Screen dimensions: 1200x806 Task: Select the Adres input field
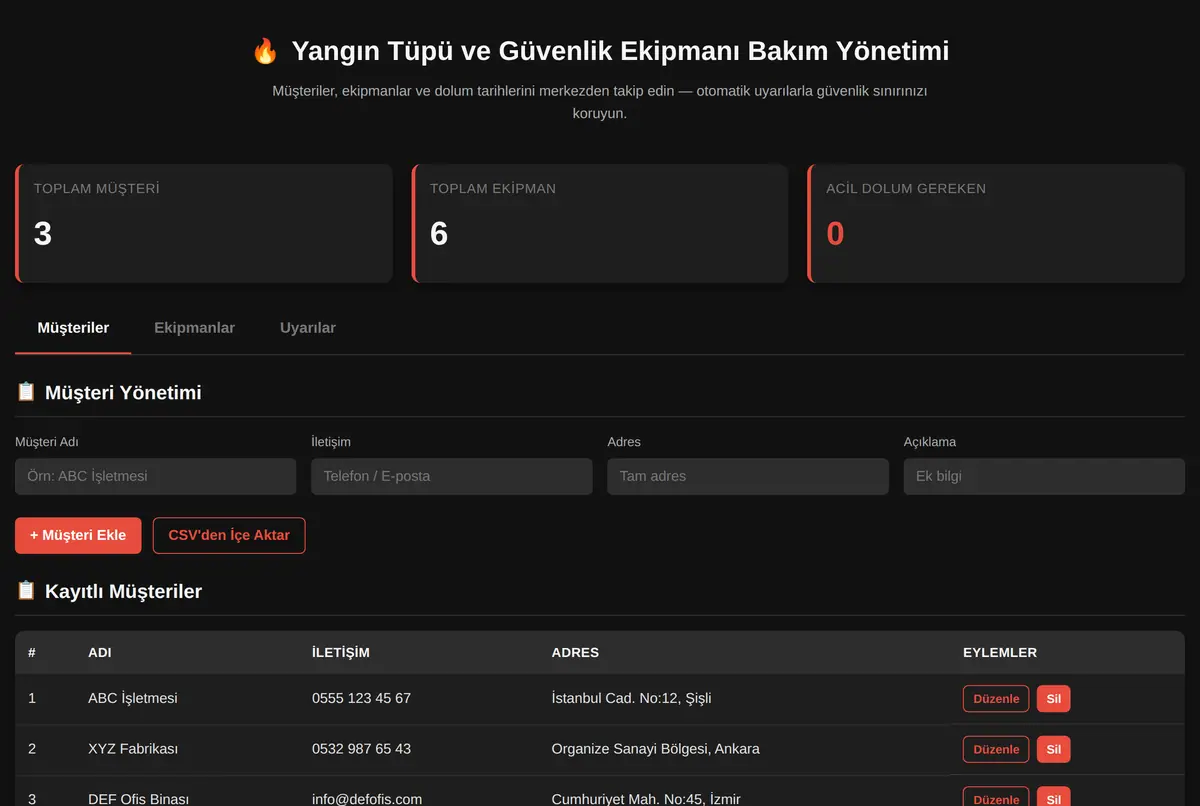(748, 476)
